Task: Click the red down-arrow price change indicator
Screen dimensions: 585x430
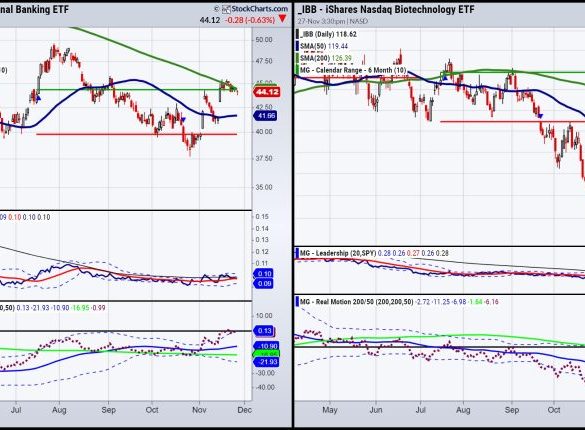Action: pos(283,19)
